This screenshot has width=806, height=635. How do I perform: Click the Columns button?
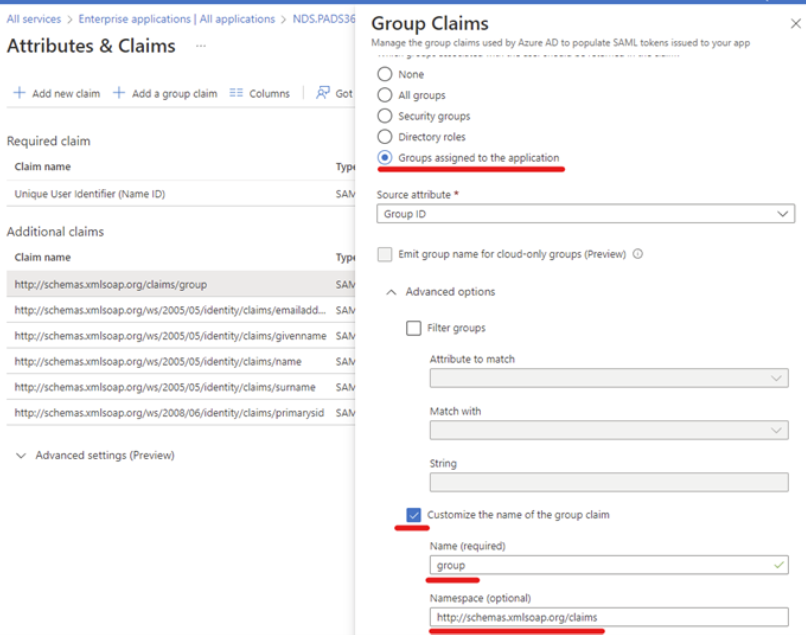(x=260, y=93)
